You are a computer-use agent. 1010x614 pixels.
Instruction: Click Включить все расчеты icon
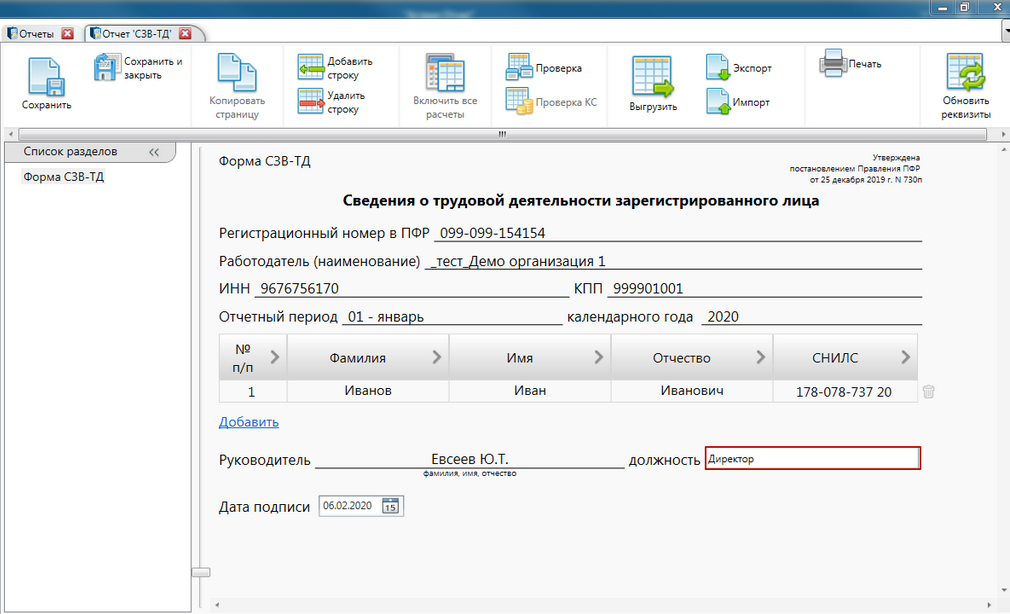coord(445,73)
